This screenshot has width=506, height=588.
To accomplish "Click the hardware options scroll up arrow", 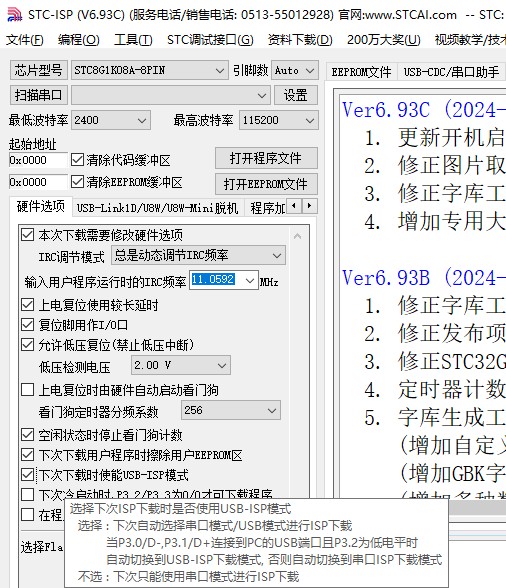I will point(298,236).
